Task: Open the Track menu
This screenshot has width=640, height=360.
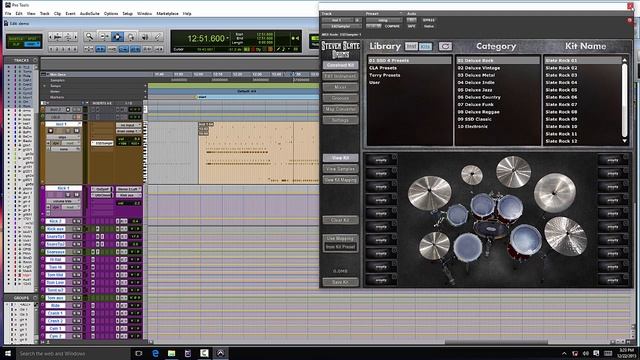Action: tap(44, 13)
